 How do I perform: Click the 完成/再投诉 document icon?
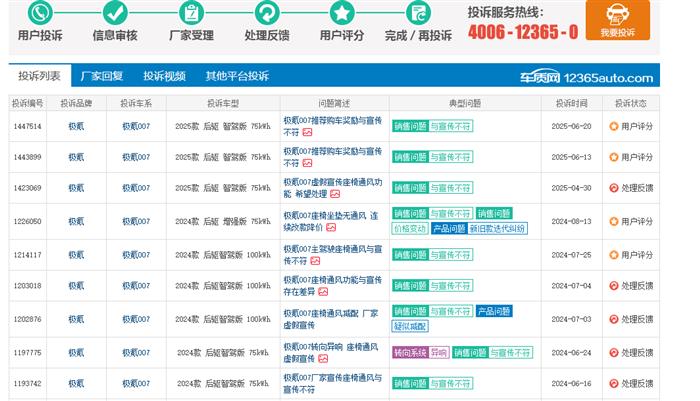pos(417,13)
